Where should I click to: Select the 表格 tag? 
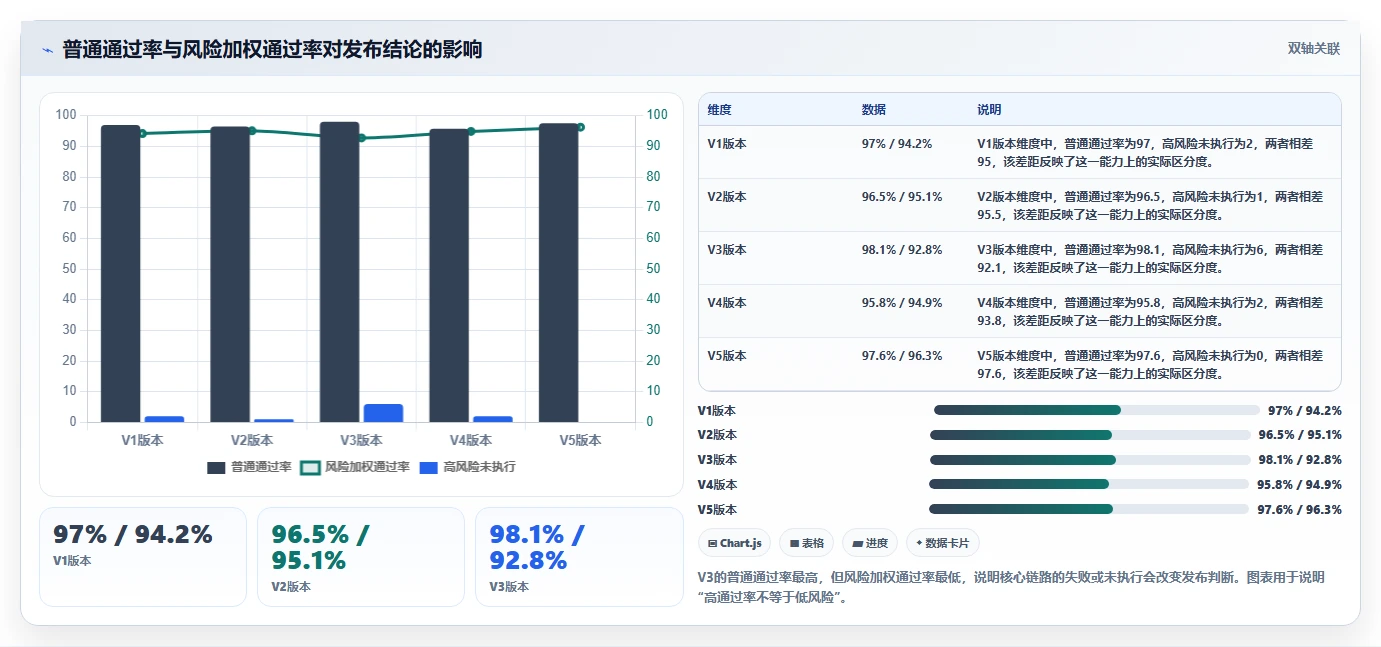tap(806, 543)
